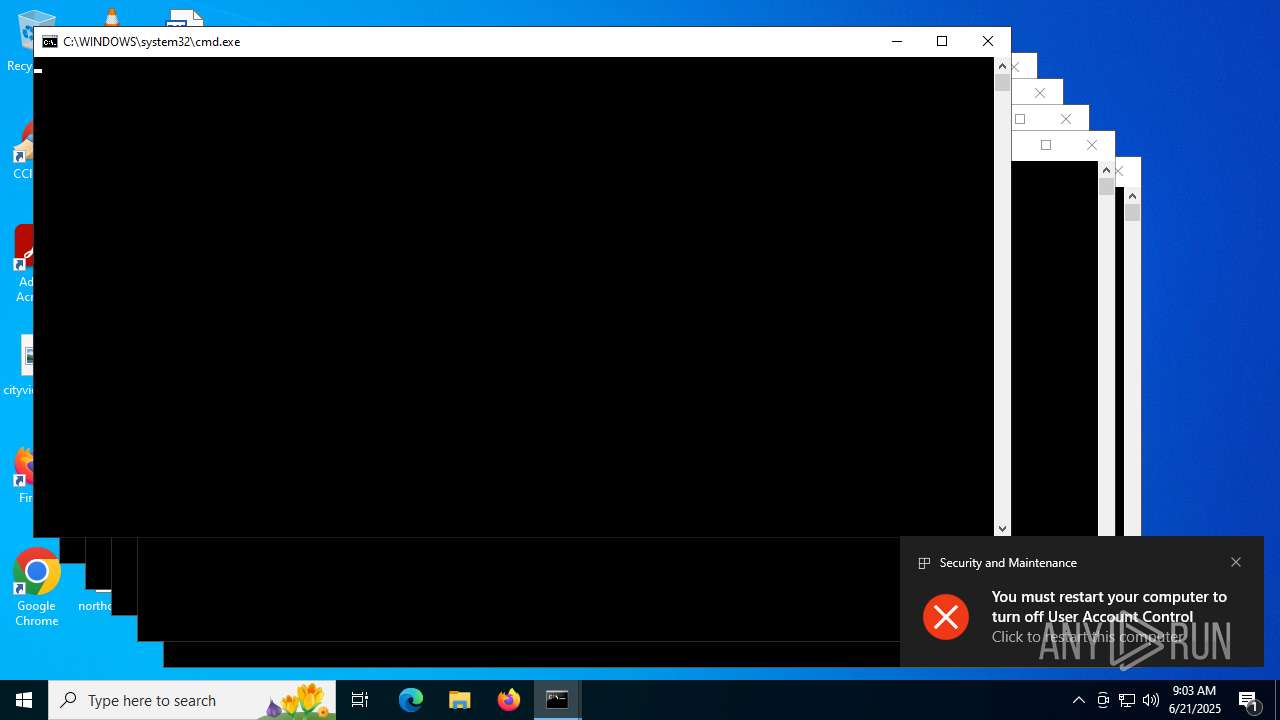Click the network tray icon

tap(1127, 700)
